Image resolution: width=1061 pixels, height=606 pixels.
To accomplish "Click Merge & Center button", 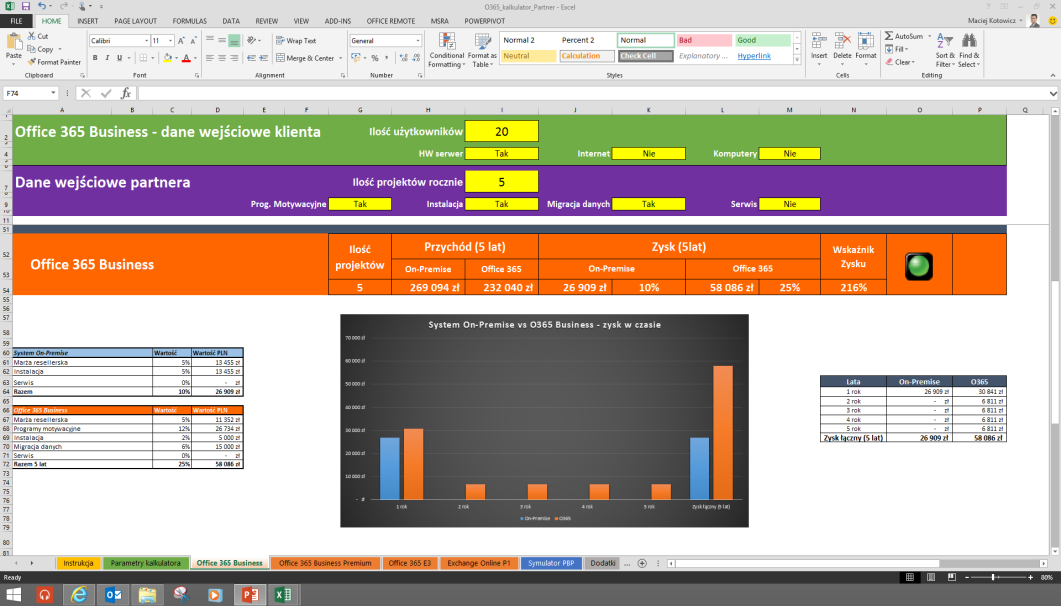I will 305,58.
